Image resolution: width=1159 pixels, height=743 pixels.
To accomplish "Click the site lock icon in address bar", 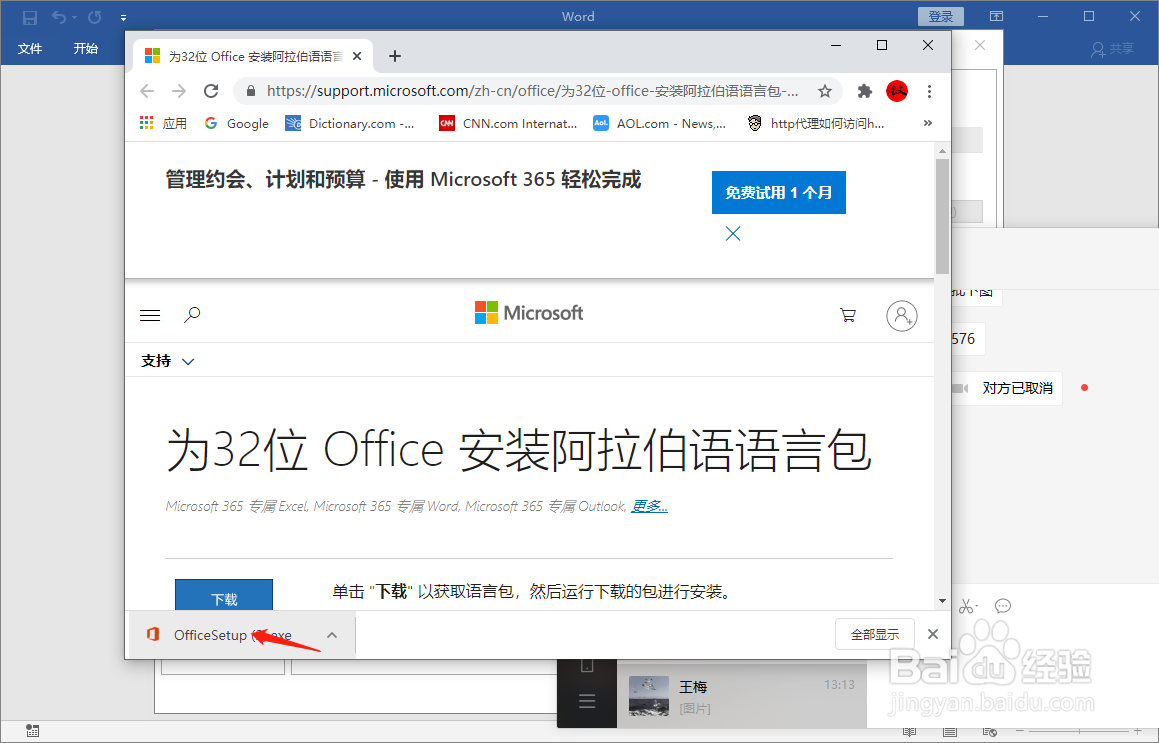I will pos(251,91).
